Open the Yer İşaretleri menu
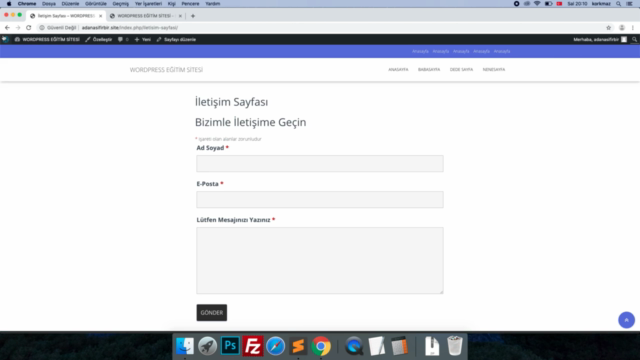 pyautogui.click(x=148, y=4)
